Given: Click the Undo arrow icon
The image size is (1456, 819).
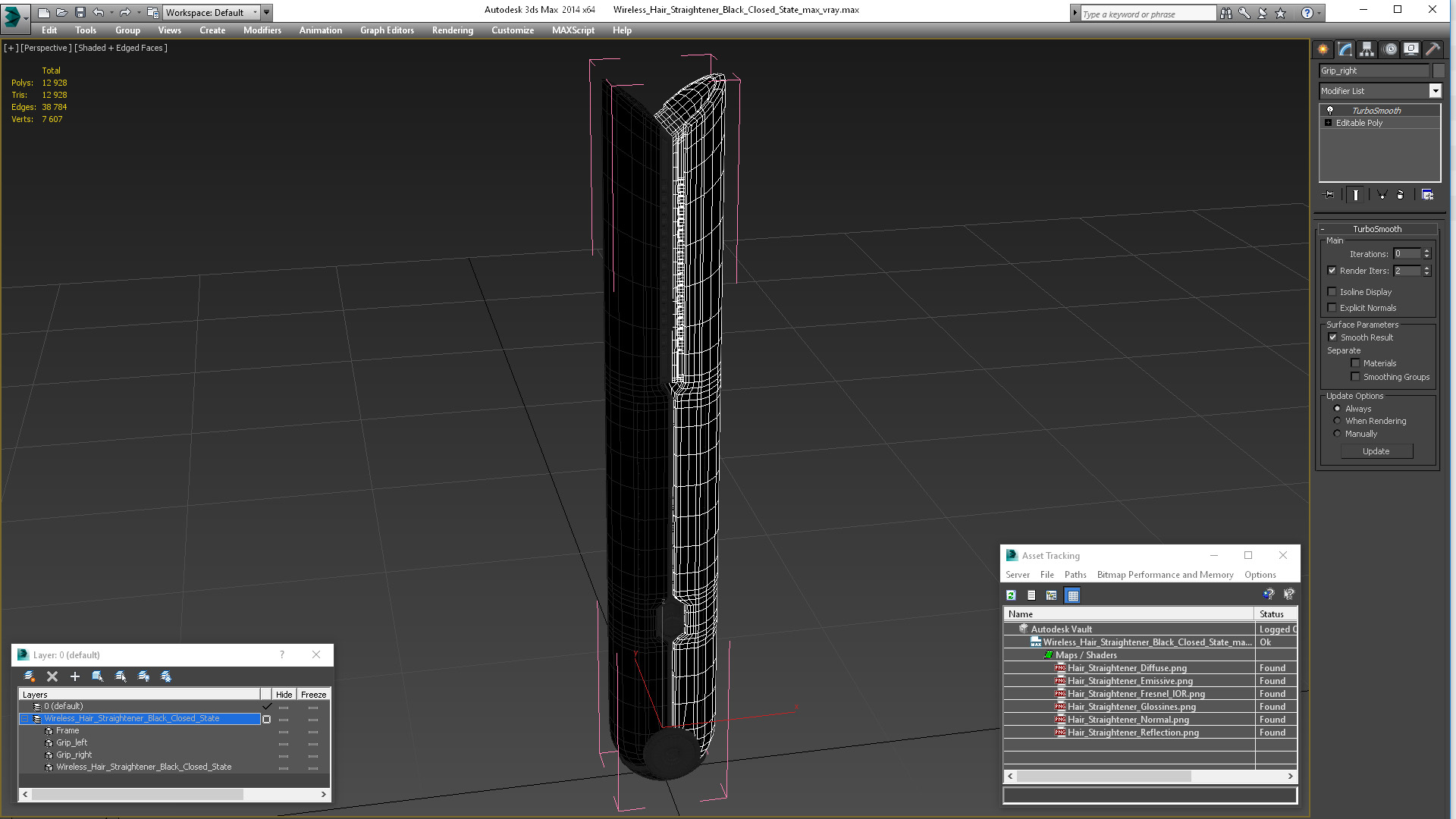Looking at the screenshot, I should [98, 12].
